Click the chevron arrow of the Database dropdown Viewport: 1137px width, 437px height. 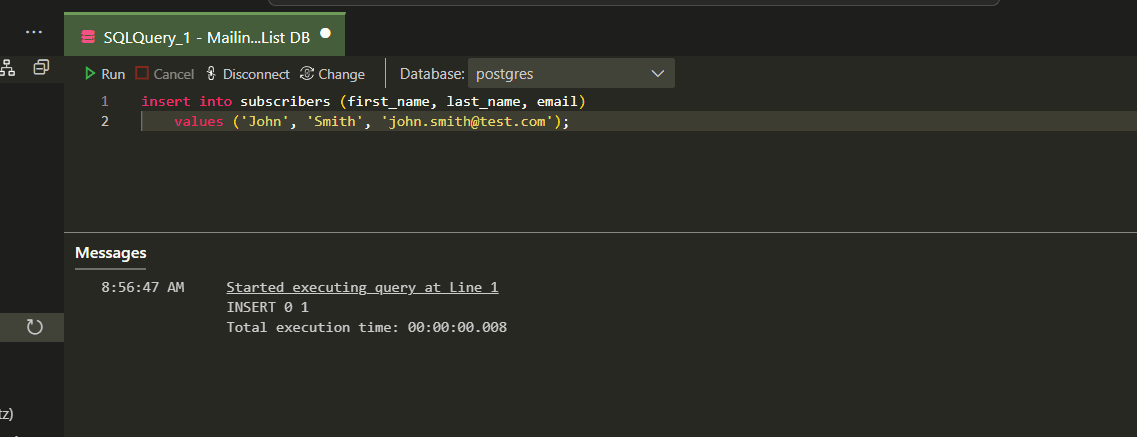(657, 74)
